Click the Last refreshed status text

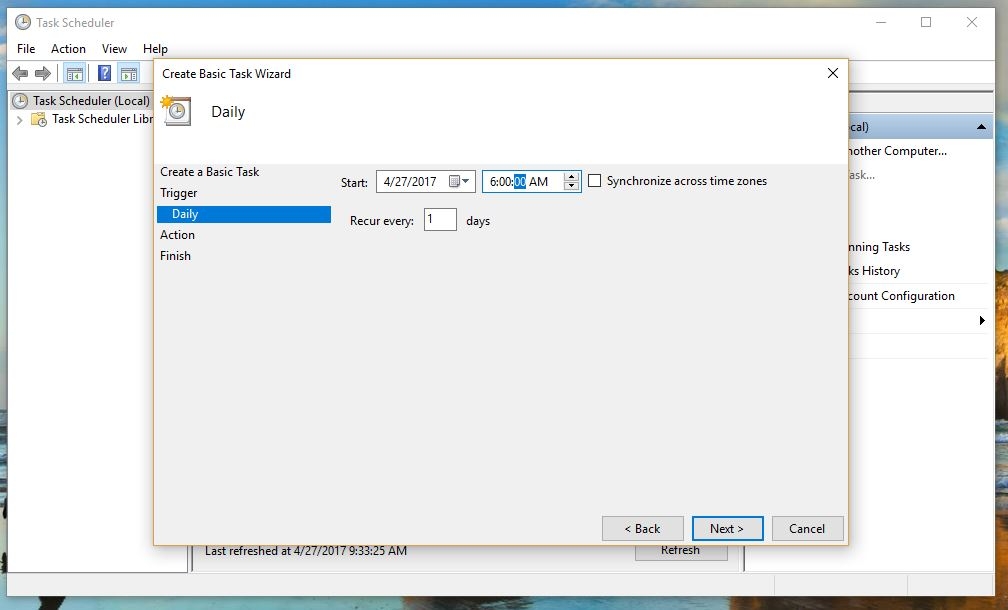306,551
